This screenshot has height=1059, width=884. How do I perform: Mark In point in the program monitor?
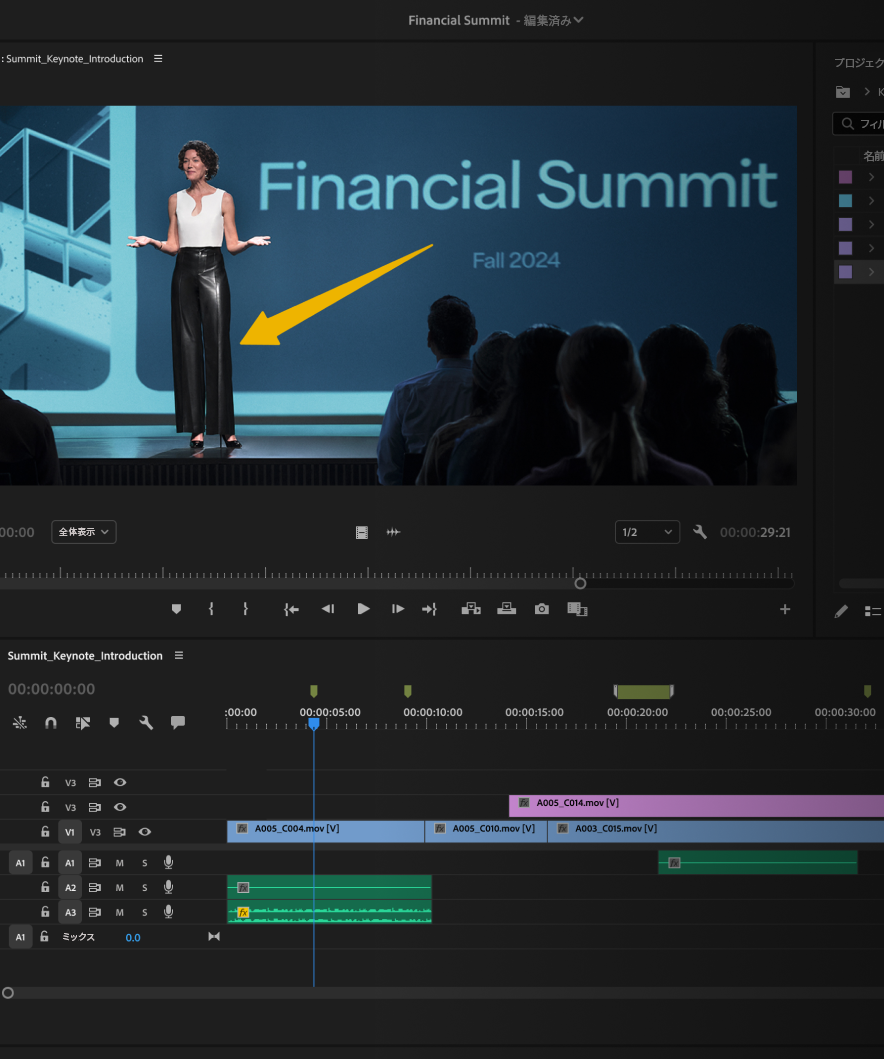pos(211,609)
